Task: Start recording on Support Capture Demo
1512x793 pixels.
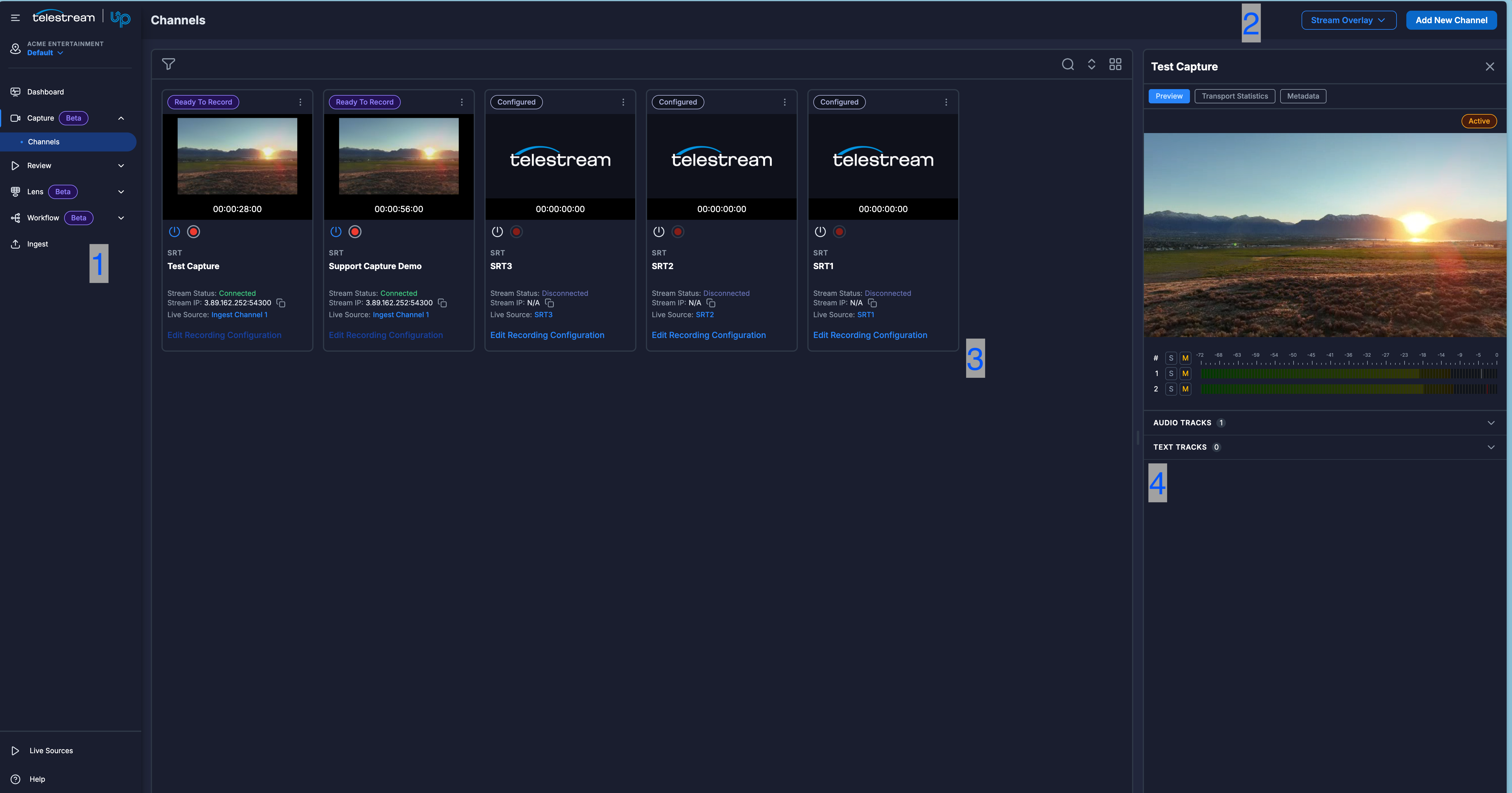Action: (x=355, y=231)
